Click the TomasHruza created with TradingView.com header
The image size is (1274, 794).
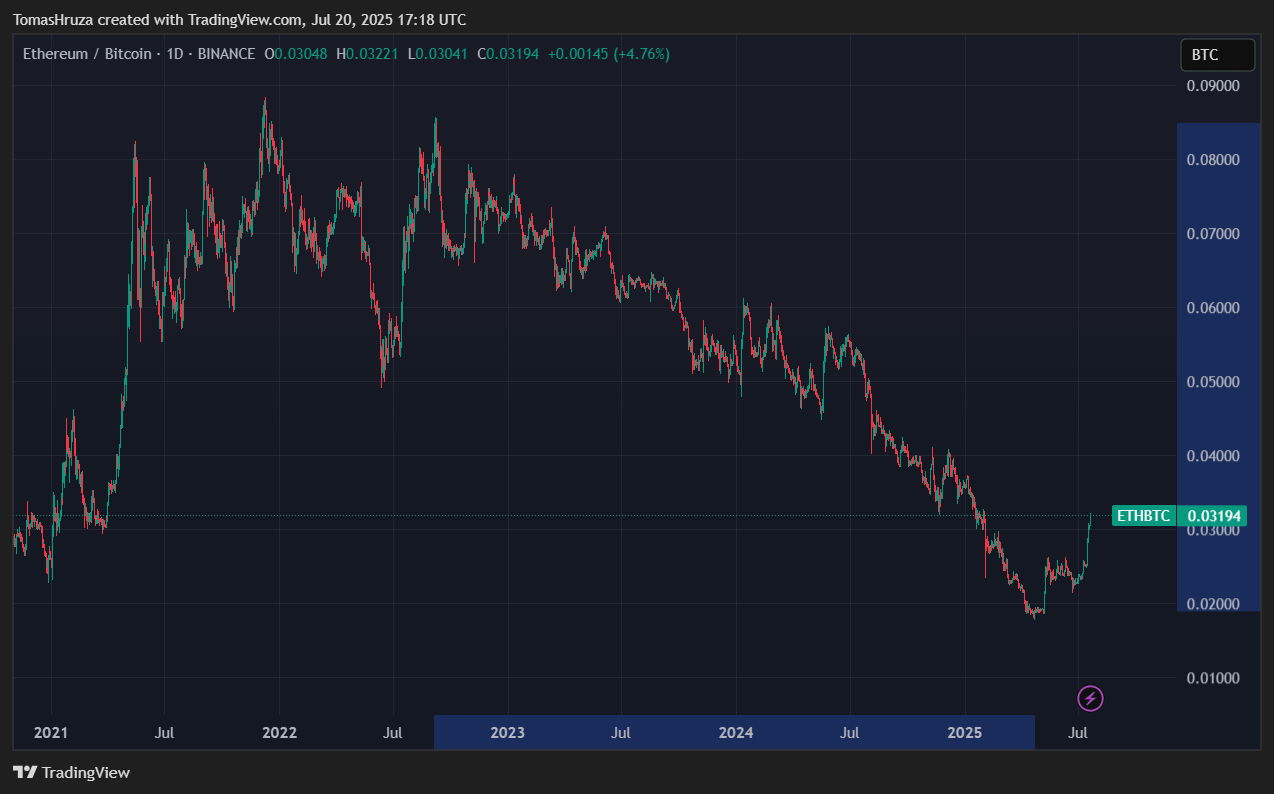[x=239, y=20]
